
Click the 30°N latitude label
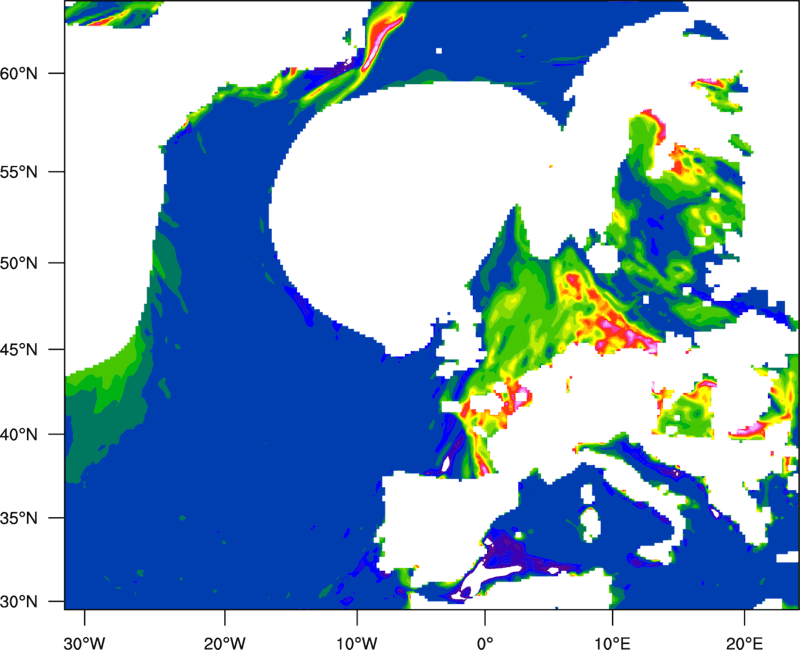[x=19, y=602]
